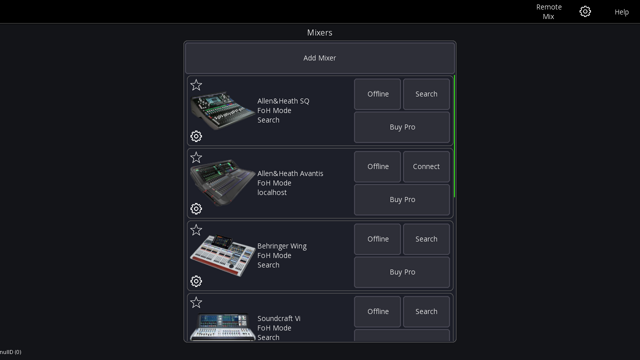The height and width of the screenshot is (360, 640).
Task: Favorite the Allen&Heath Avantis mixer star
Action: tap(196, 158)
